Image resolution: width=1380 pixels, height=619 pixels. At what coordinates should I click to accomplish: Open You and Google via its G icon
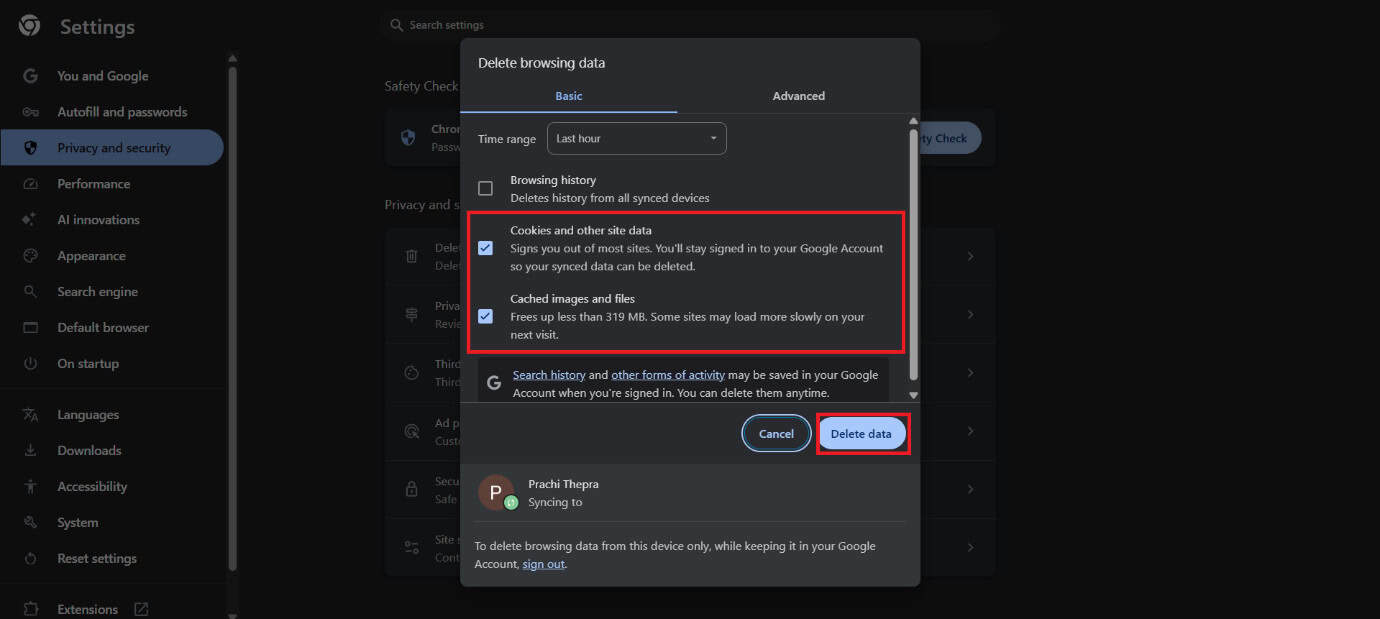pyautogui.click(x=31, y=76)
